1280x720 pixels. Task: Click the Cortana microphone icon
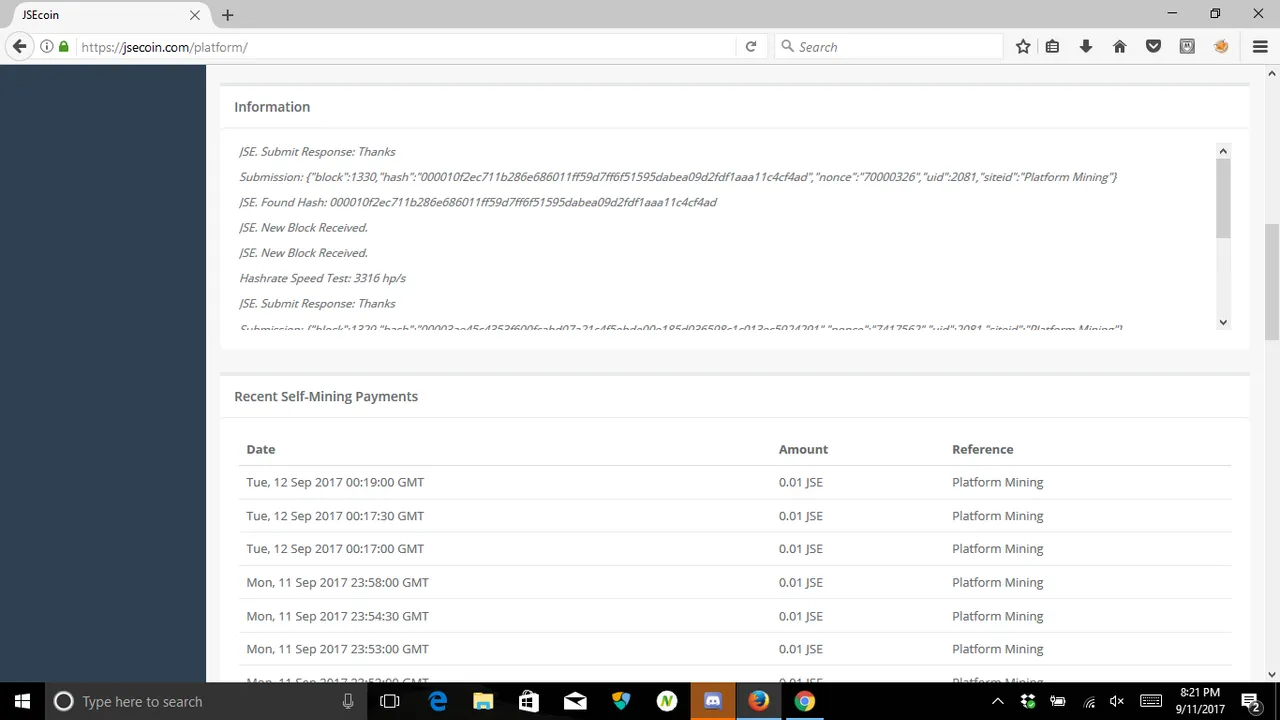tap(348, 701)
